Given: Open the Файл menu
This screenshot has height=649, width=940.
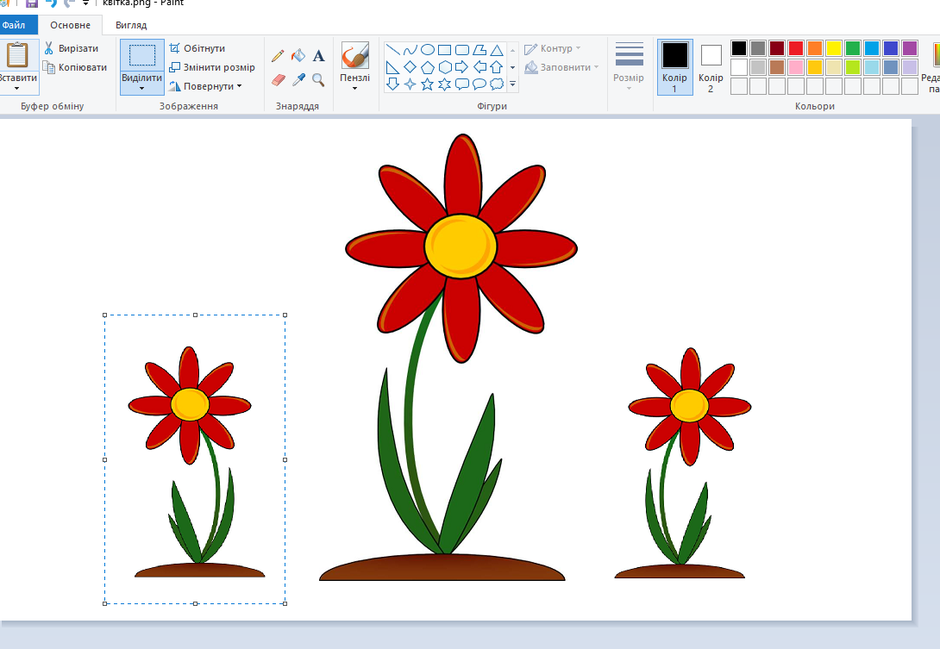Looking at the screenshot, I should pyautogui.click(x=13, y=25).
